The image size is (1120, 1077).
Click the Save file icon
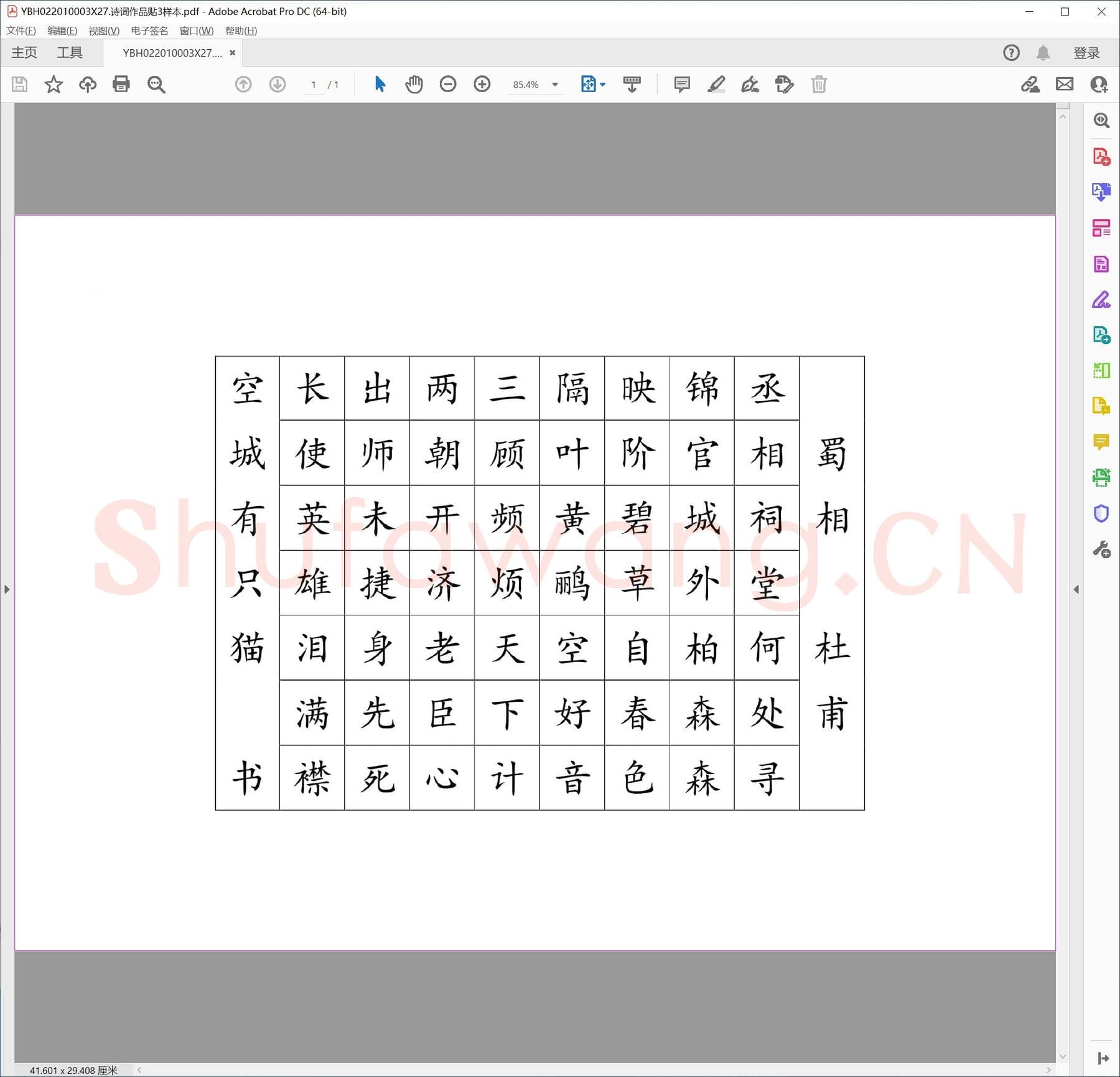pyautogui.click(x=20, y=84)
